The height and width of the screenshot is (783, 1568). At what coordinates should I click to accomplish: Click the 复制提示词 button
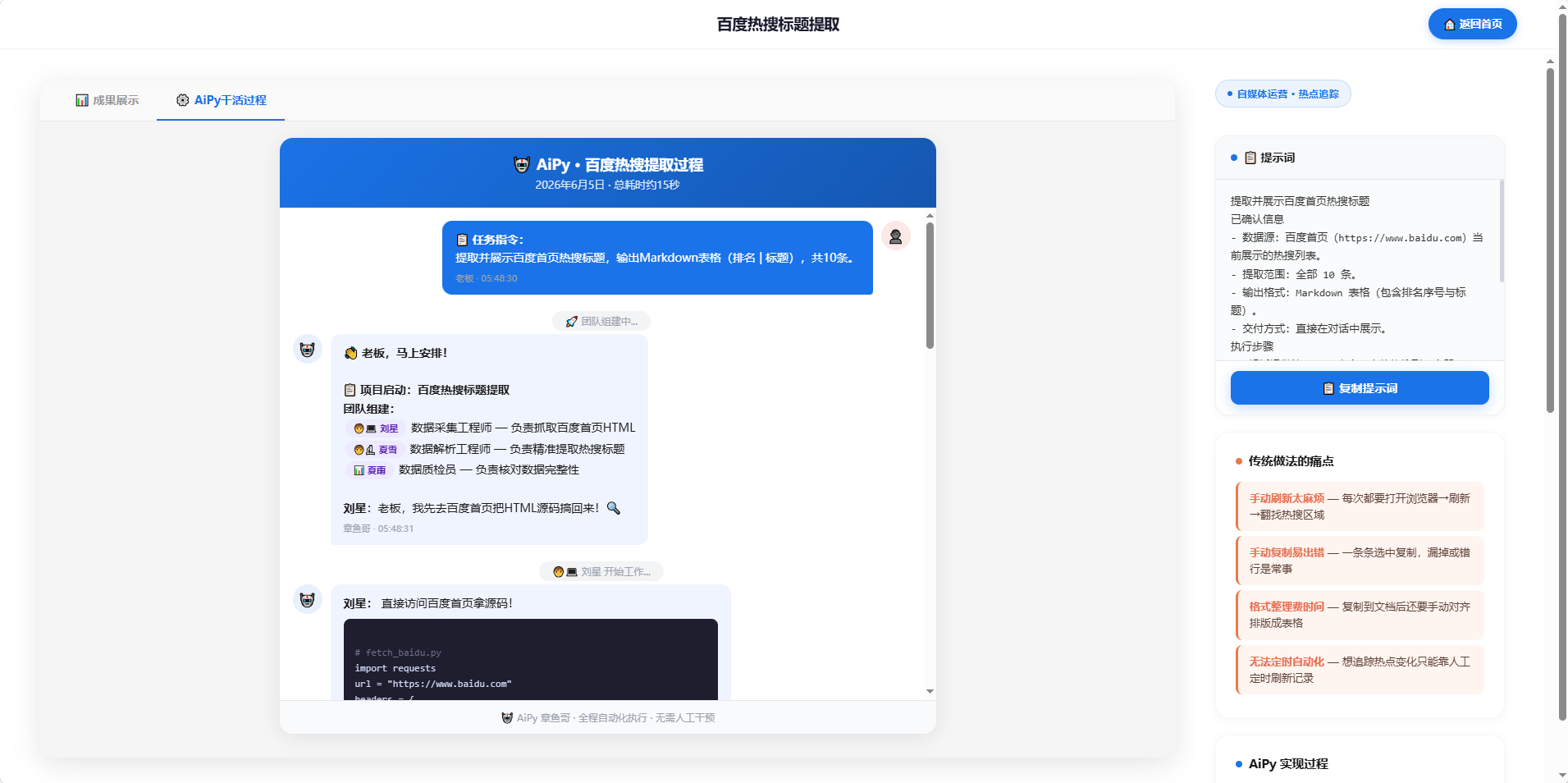[1360, 388]
